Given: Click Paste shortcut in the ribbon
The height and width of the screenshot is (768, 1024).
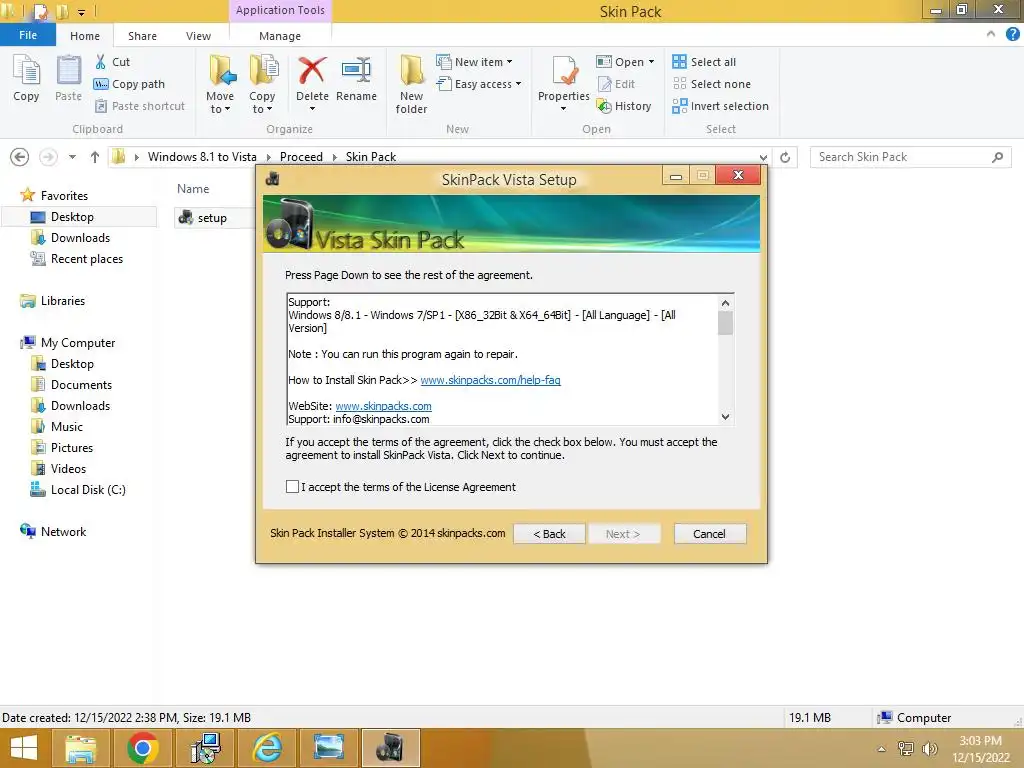Looking at the screenshot, I should pos(140,106).
